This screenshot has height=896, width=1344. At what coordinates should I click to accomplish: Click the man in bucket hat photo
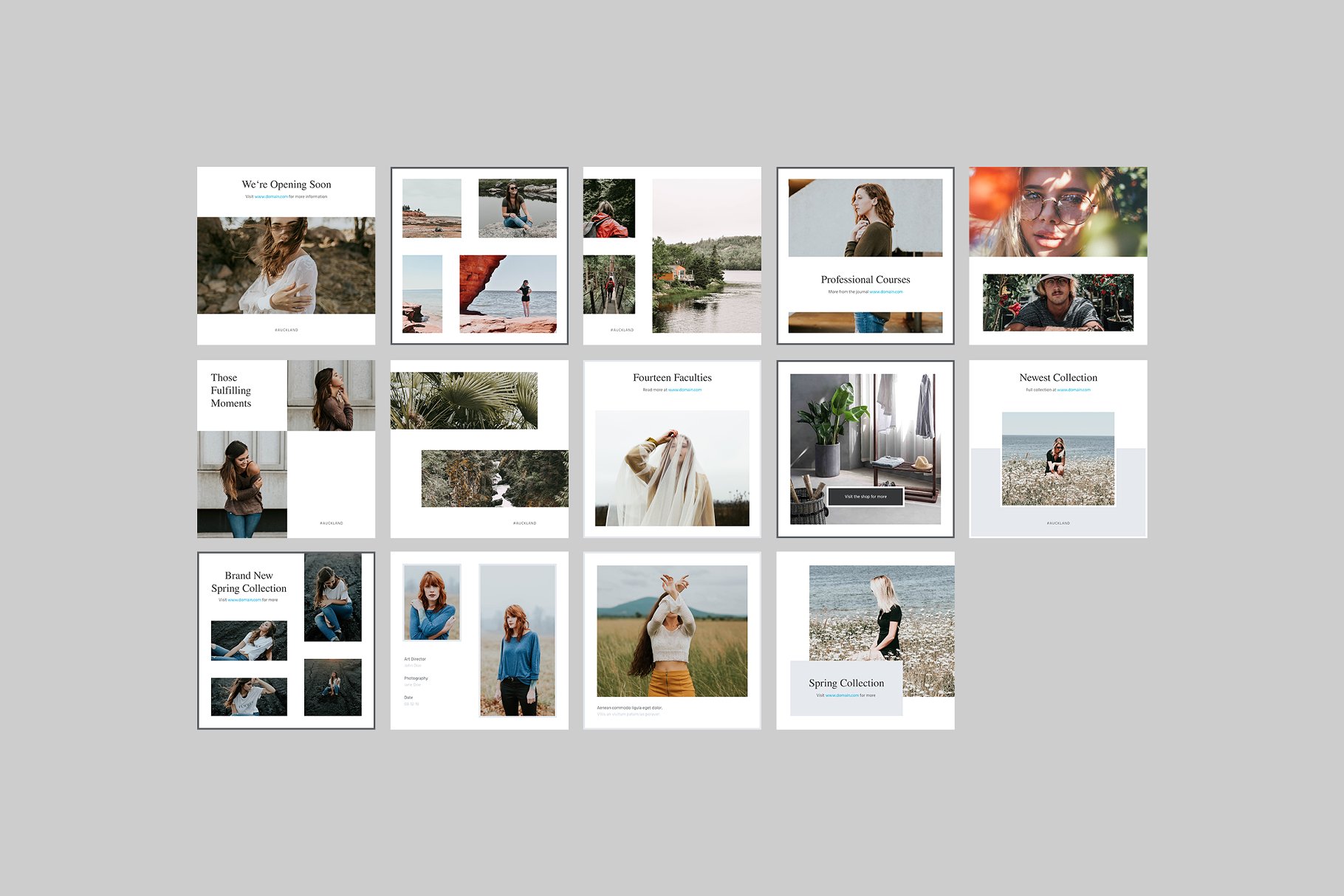pyautogui.click(x=1057, y=303)
